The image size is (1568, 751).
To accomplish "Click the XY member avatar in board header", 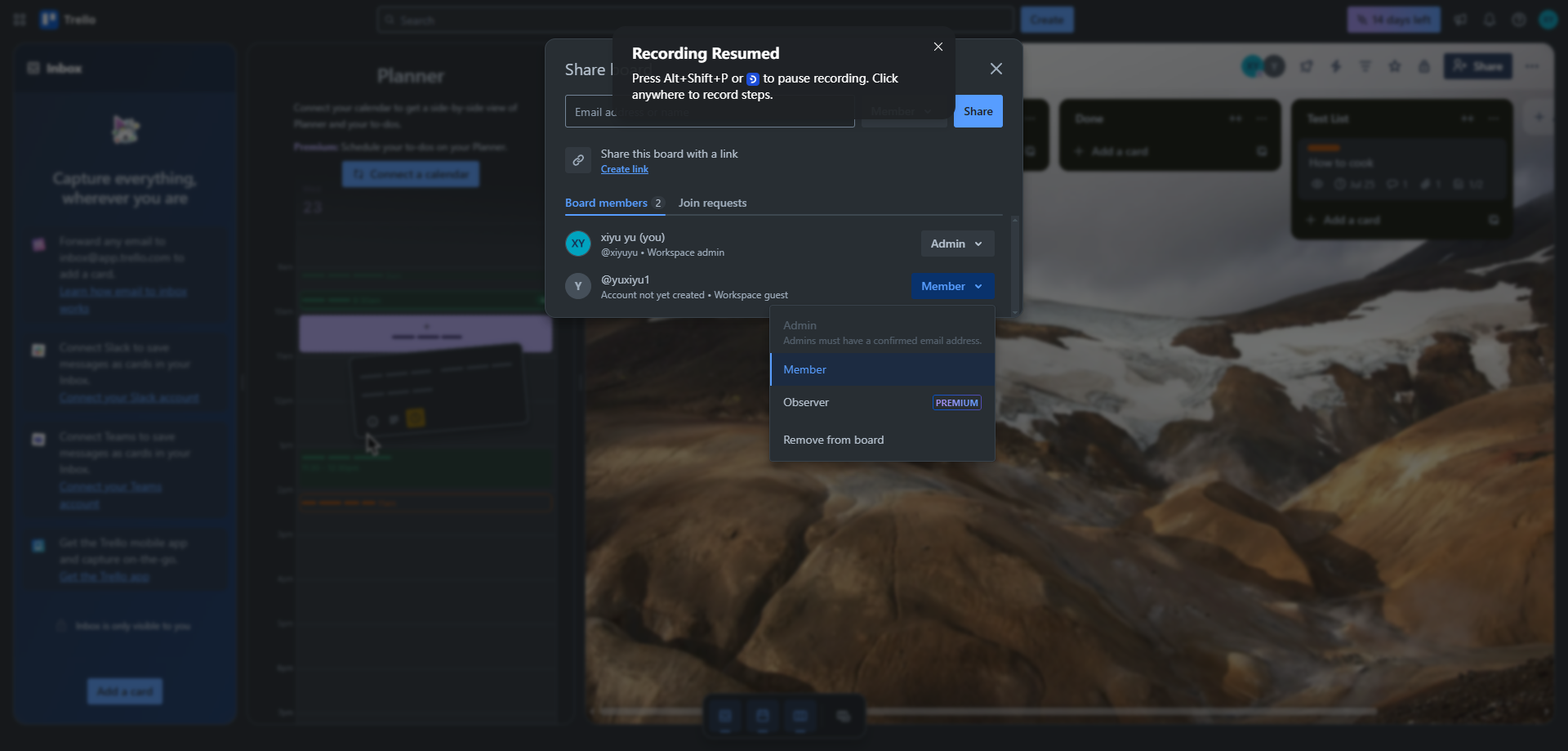I will click(x=1251, y=66).
